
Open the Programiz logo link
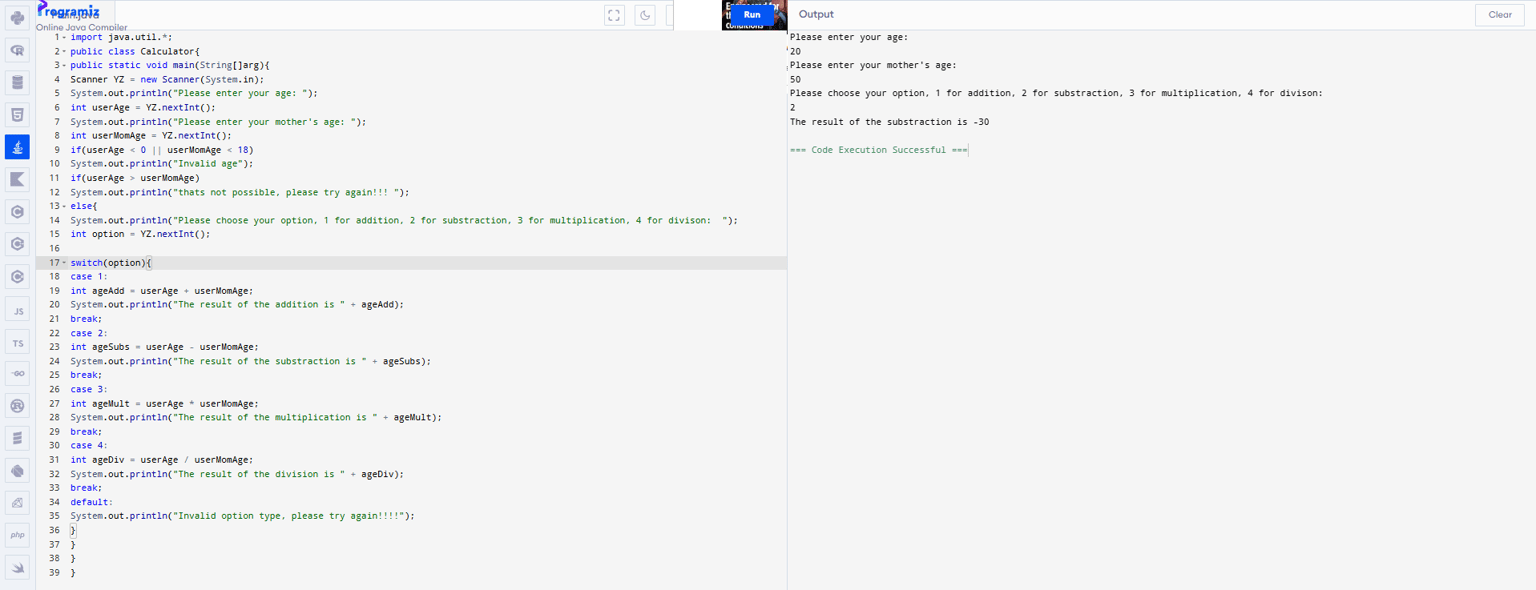coord(69,11)
